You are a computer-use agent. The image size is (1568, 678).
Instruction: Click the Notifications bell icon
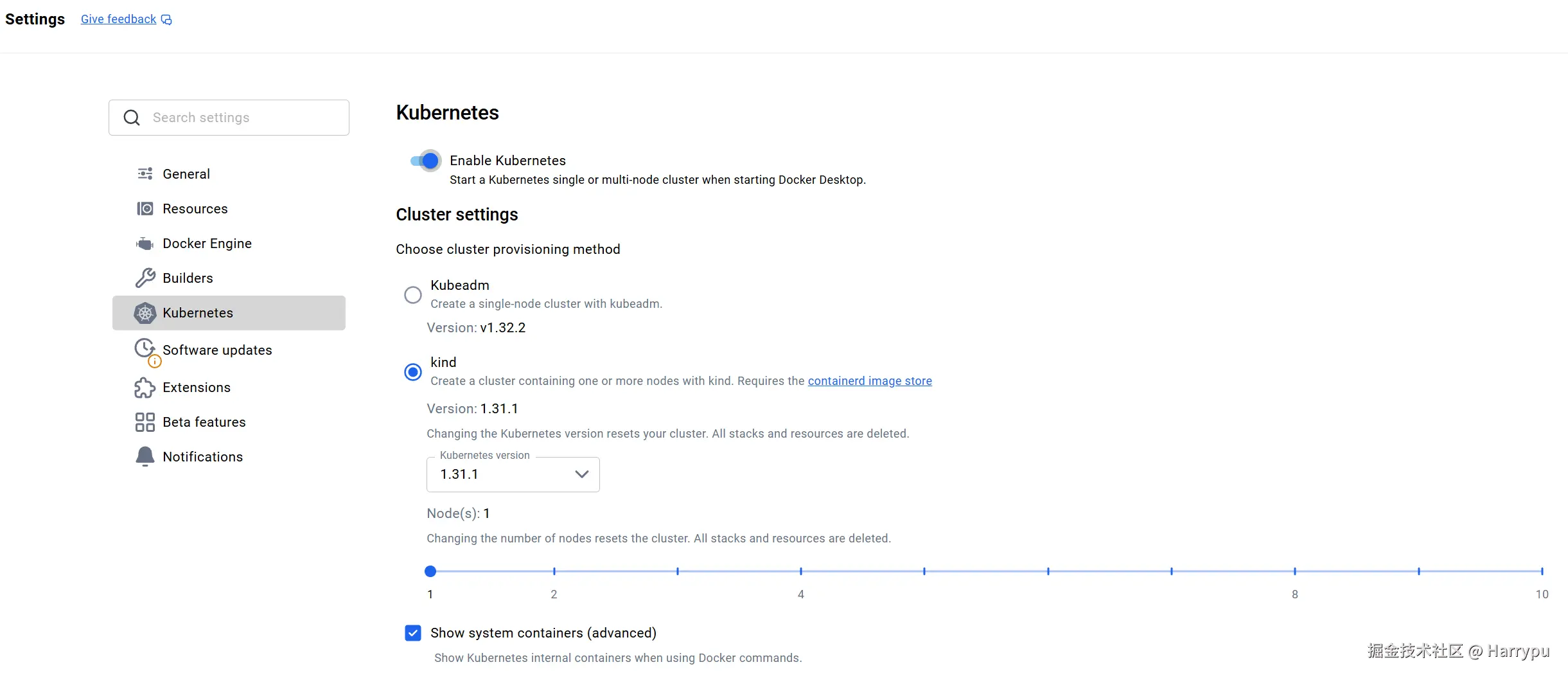pos(145,456)
